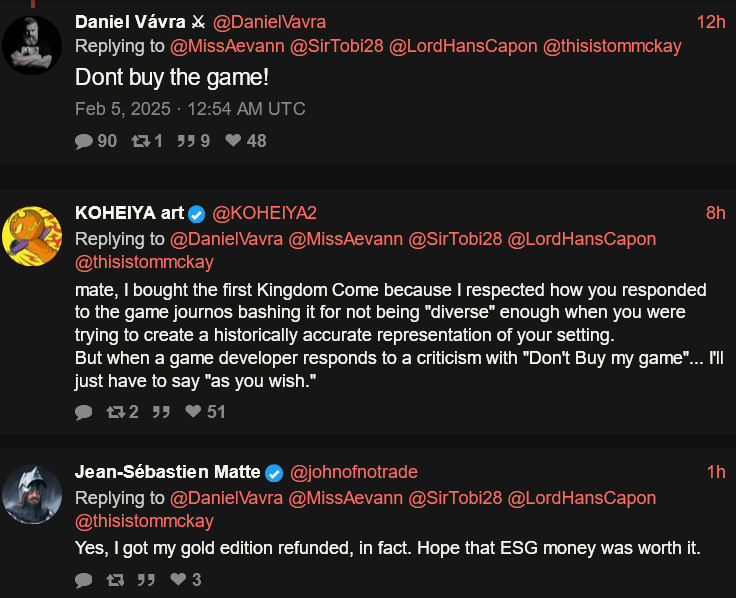736x598 pixels.
Task: Click retweet icon on Daniel Vávra's tweet
Action: 140,141
